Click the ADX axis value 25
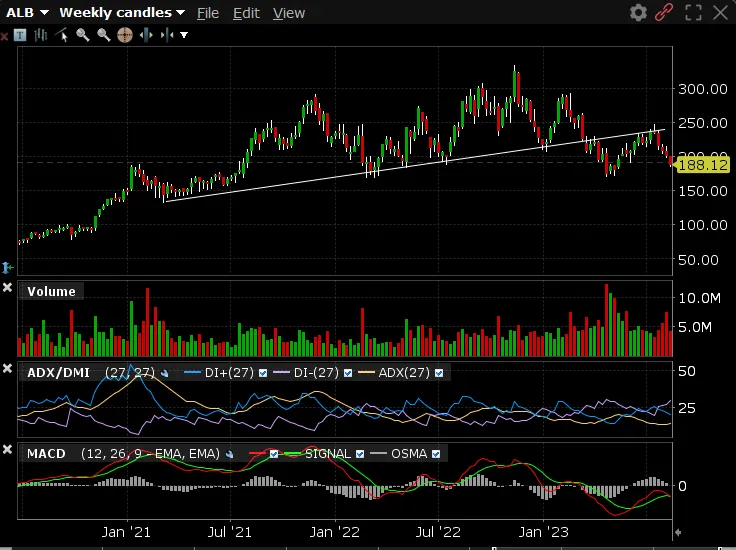The image size is (736, 550). click(x=687, y=408)
